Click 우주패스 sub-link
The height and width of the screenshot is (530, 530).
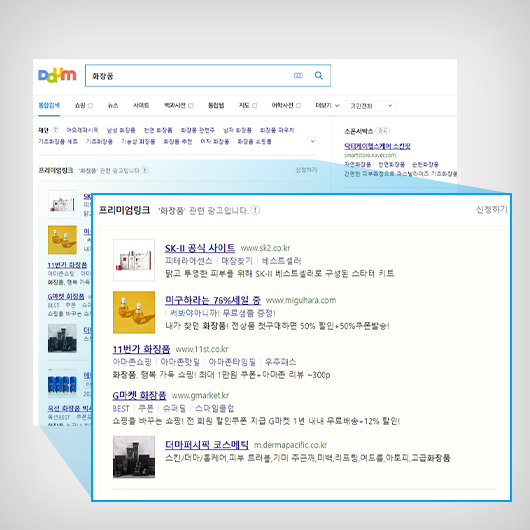pyautogui.click(x=281, y=362)
